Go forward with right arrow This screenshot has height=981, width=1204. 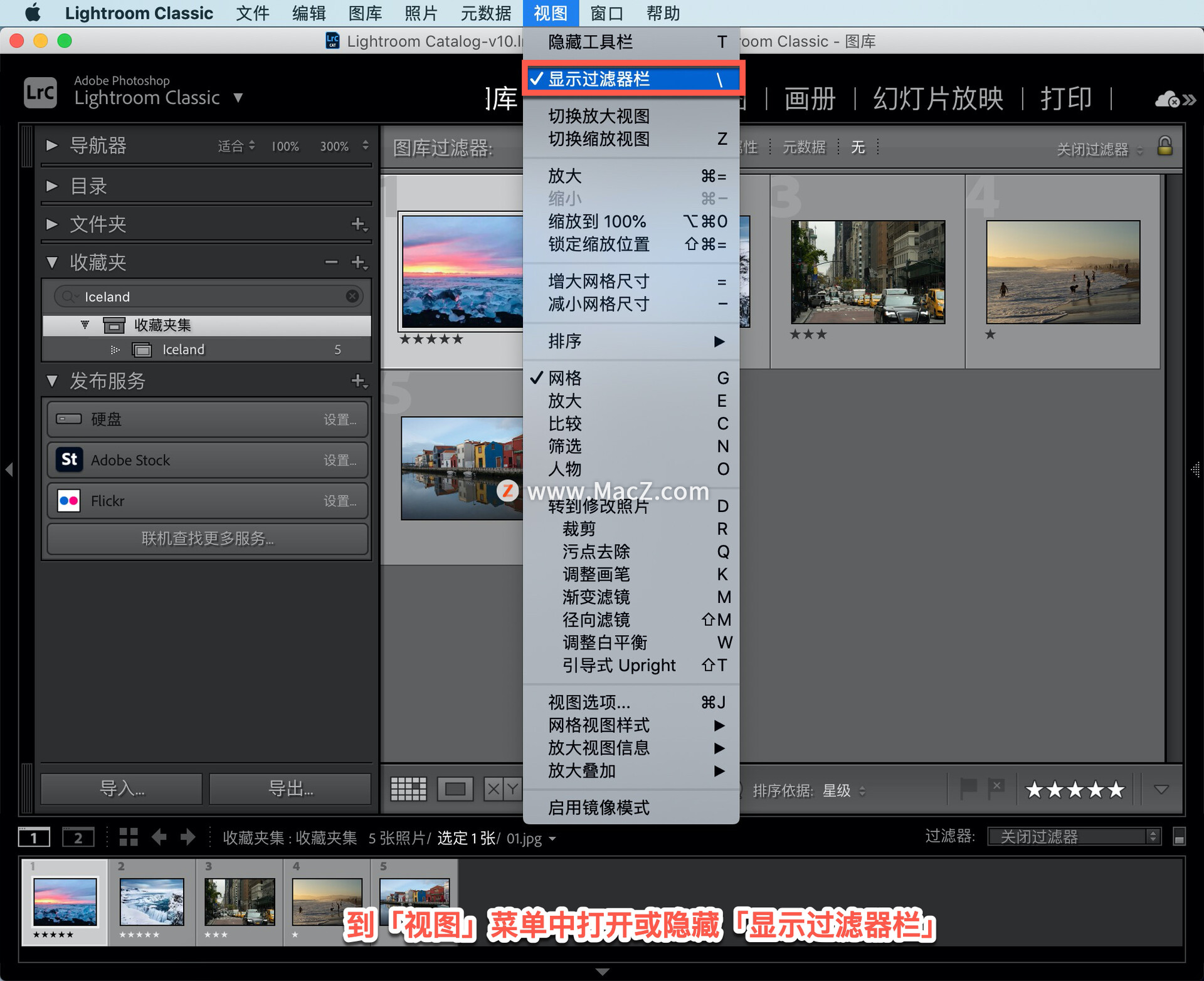tap(187, 837)
